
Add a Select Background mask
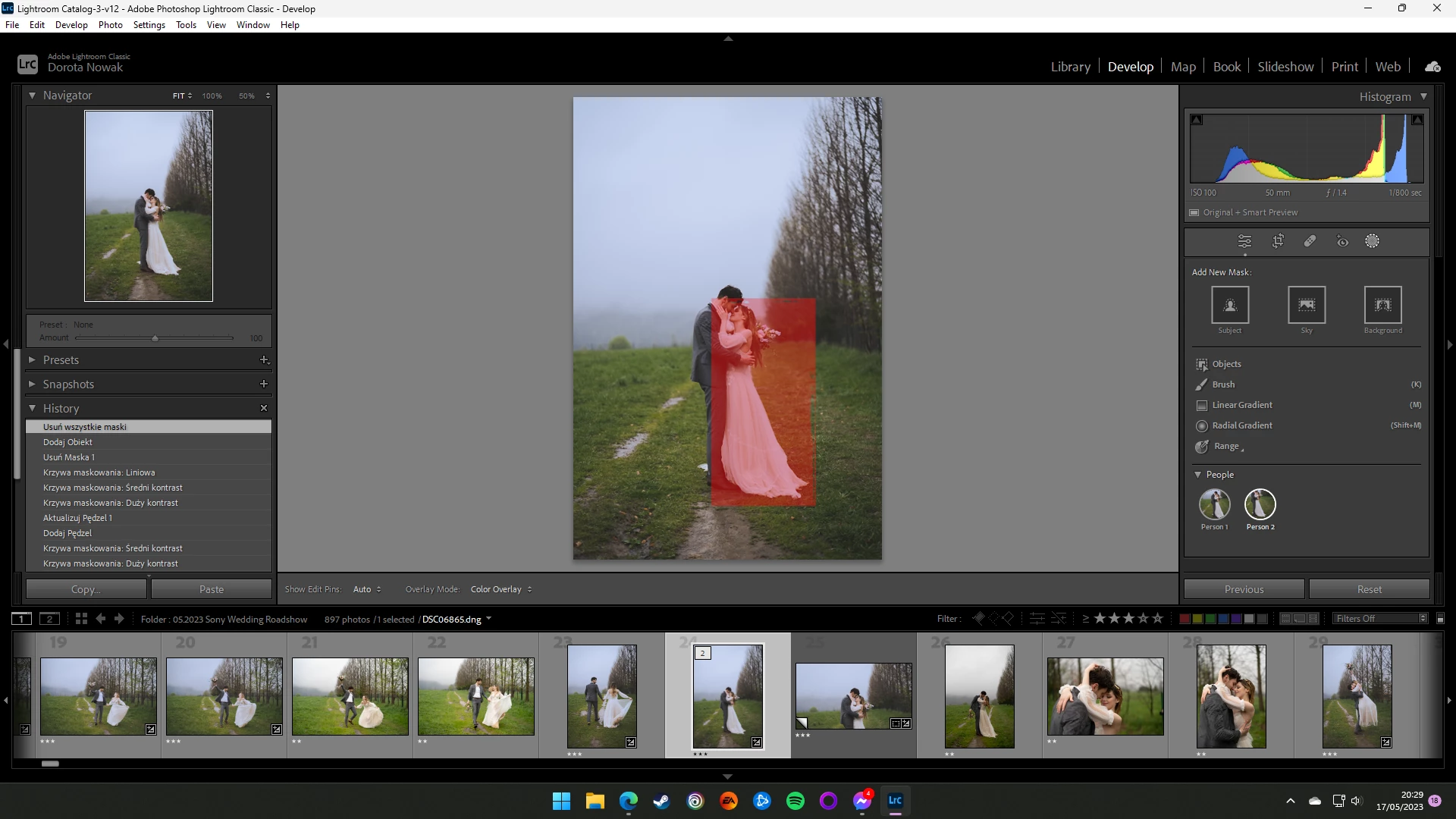pyautogui.click(x=1382, y=305)
